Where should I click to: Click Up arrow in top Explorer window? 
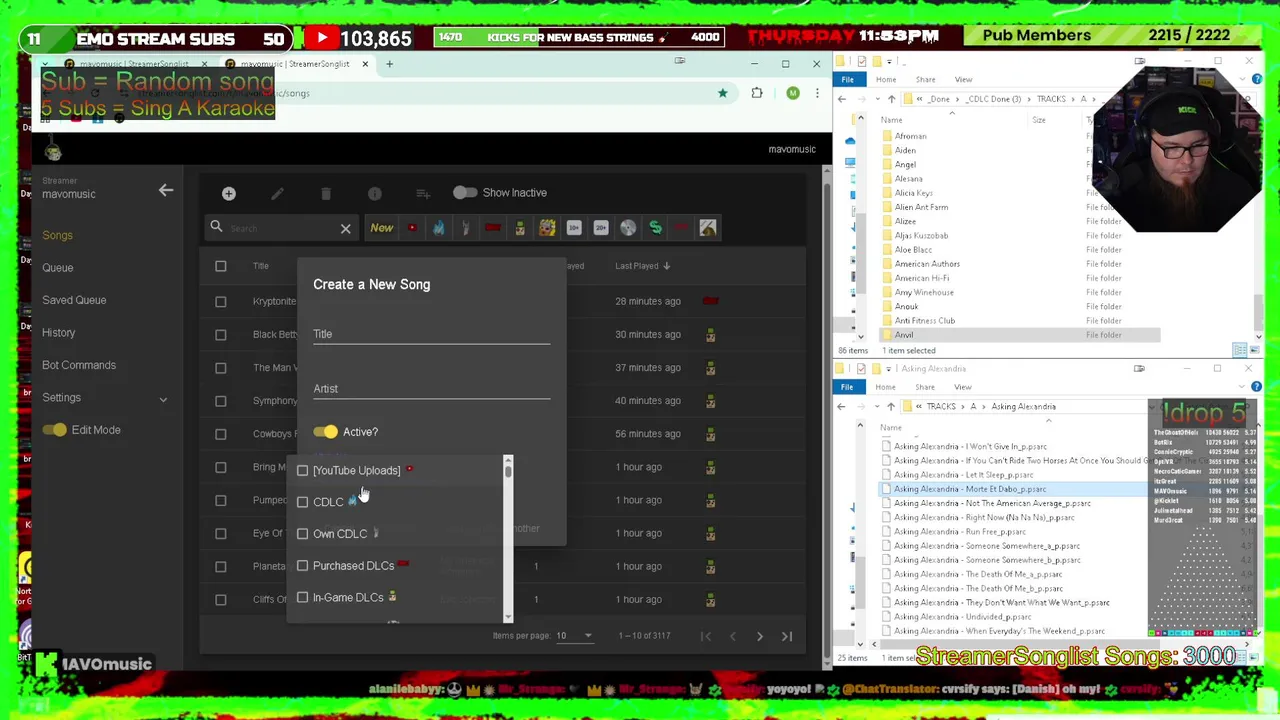point(891,99)
